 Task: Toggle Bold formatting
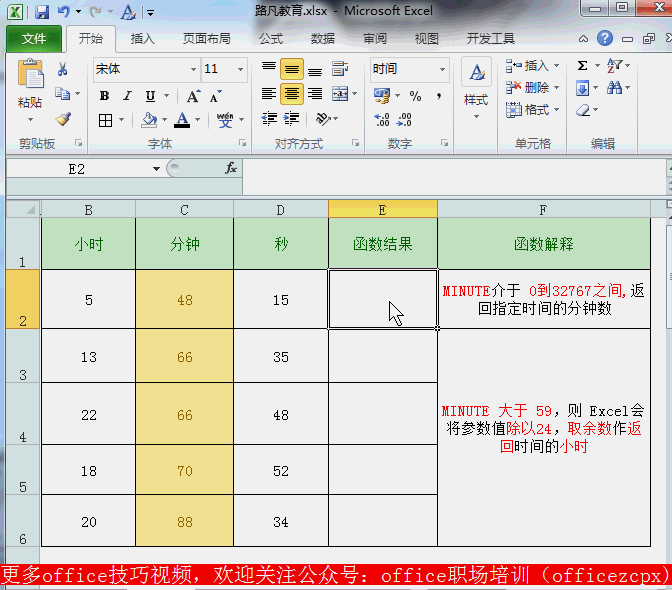coord(104,96)
